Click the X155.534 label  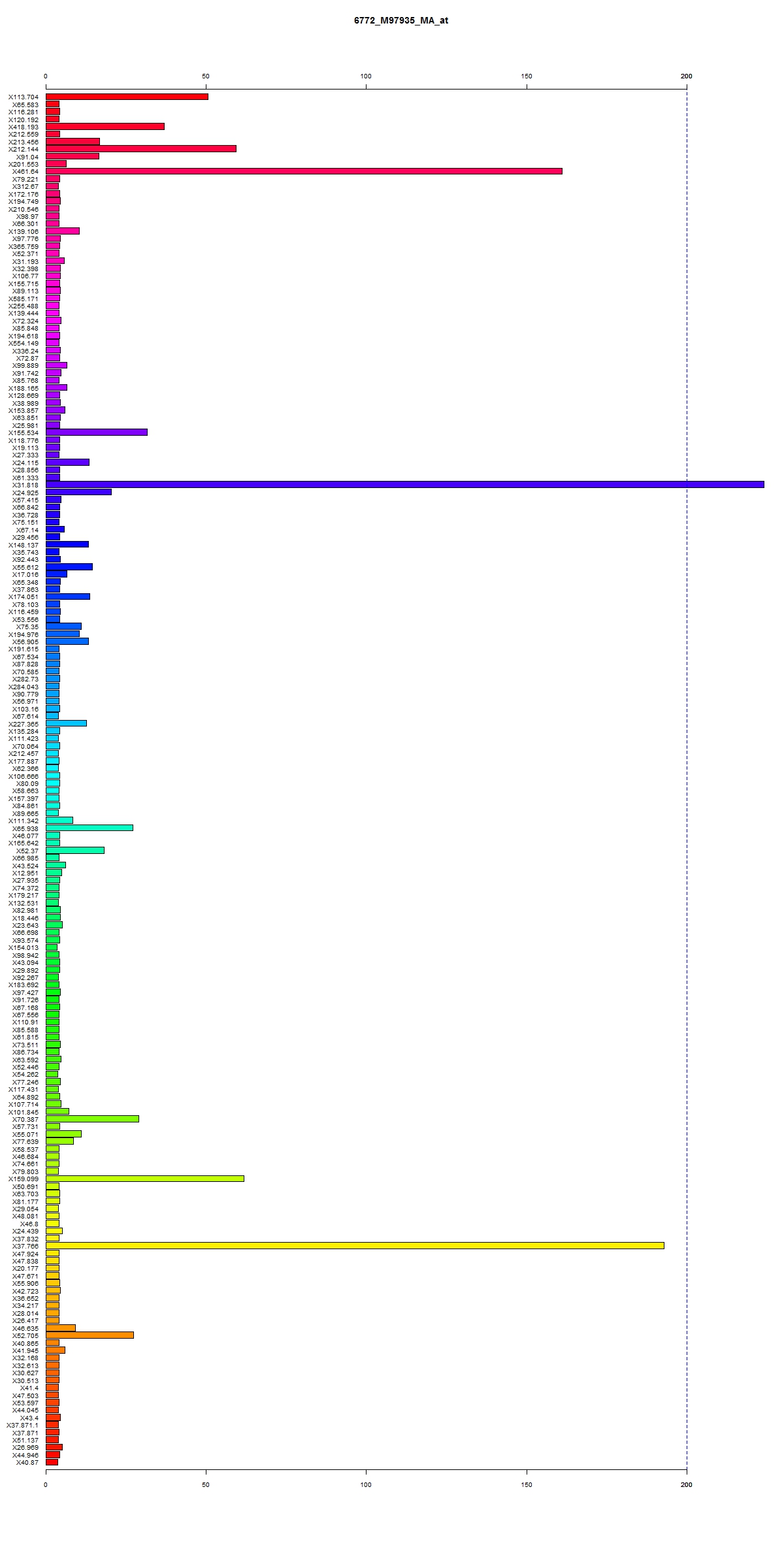tap(24, 433)
